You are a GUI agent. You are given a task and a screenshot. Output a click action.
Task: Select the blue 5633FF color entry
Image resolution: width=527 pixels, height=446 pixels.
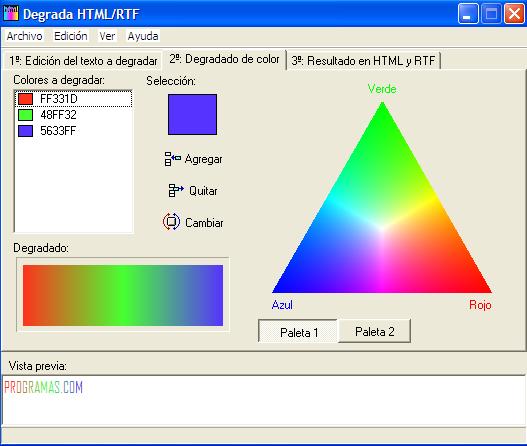[x=74, y=131]
